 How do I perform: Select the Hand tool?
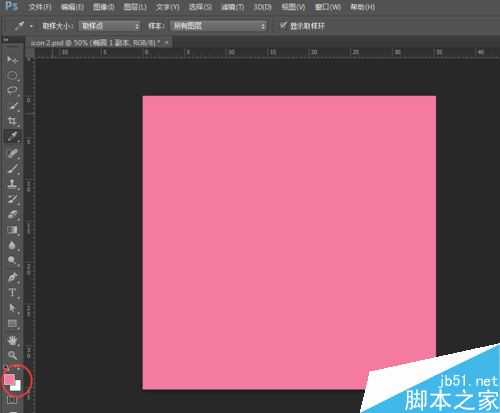(x=12, y=341)
